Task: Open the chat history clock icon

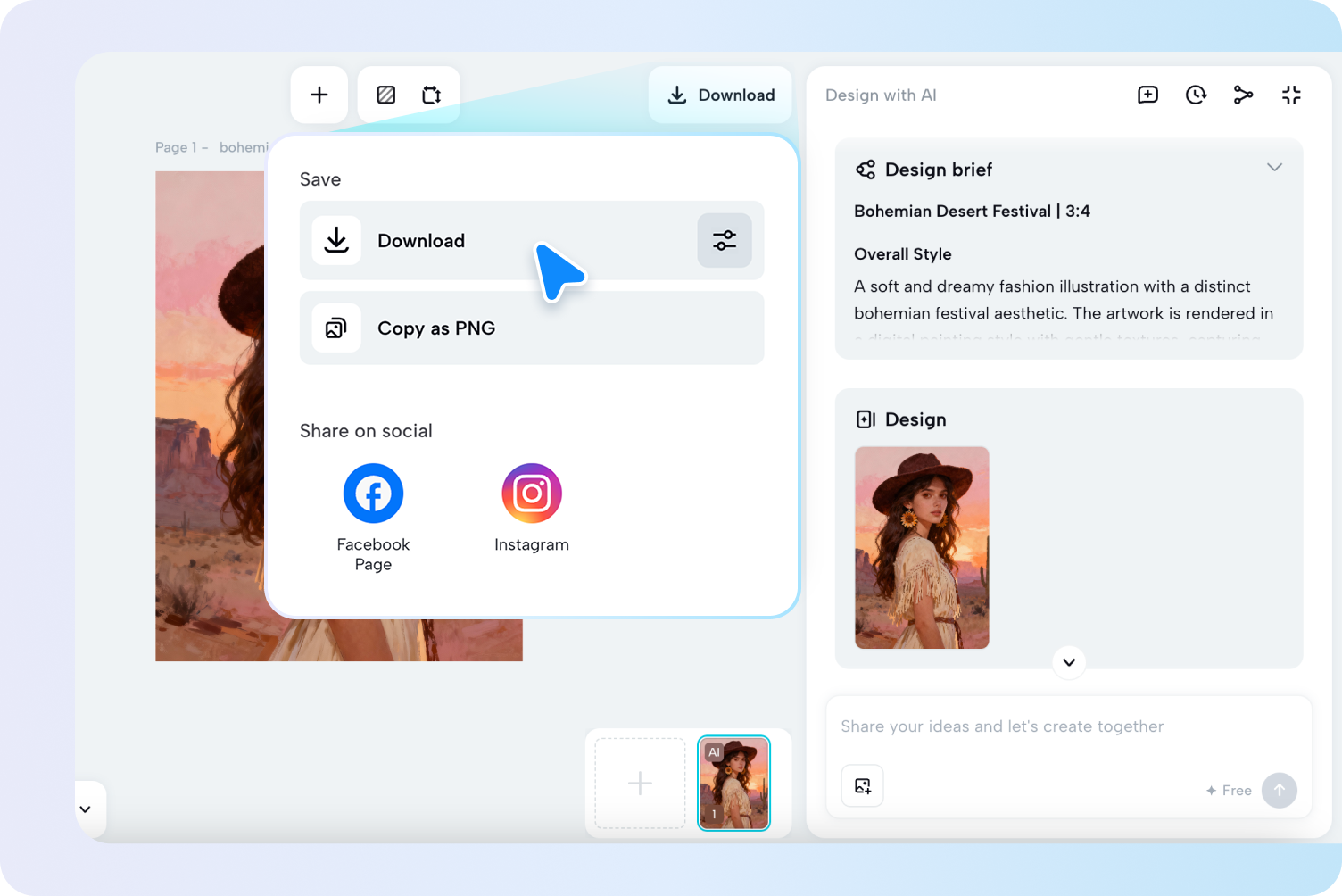Action: [1196, 95]
